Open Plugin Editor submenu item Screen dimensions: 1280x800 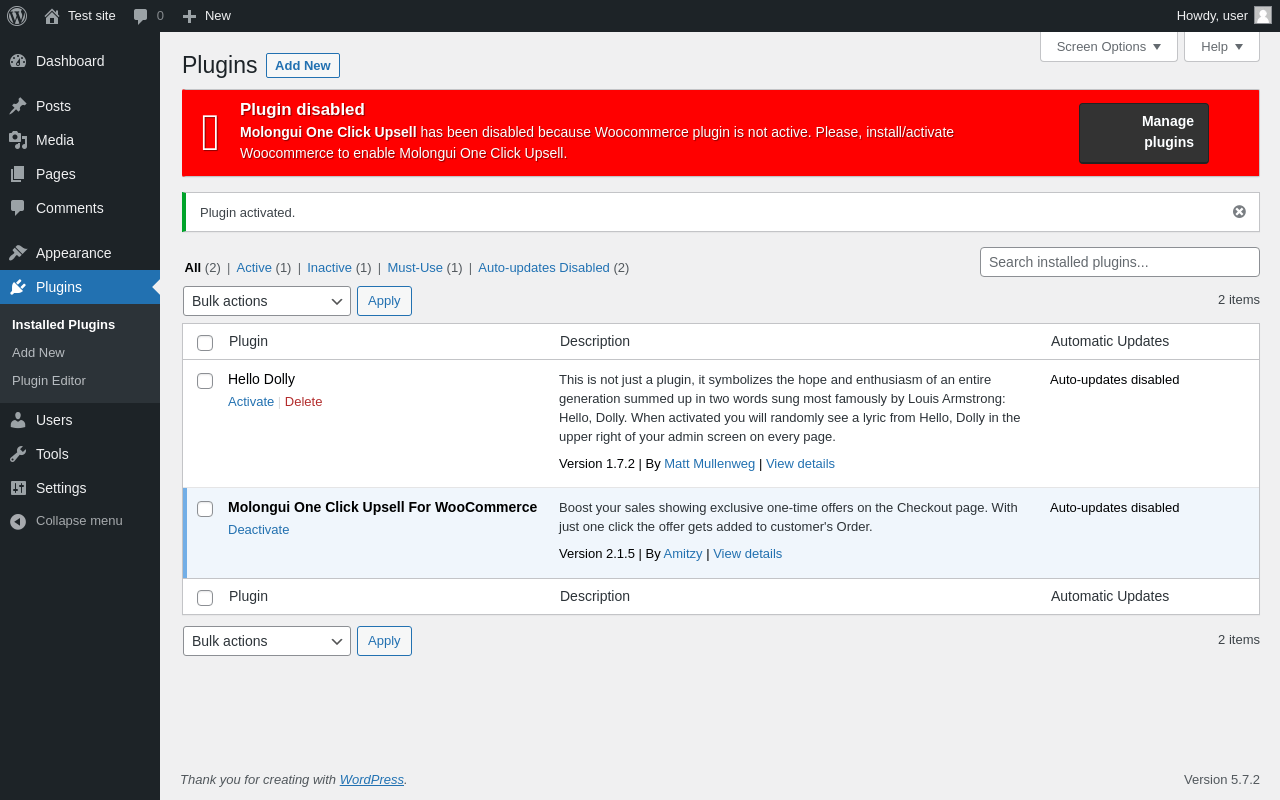pos(49,381)
